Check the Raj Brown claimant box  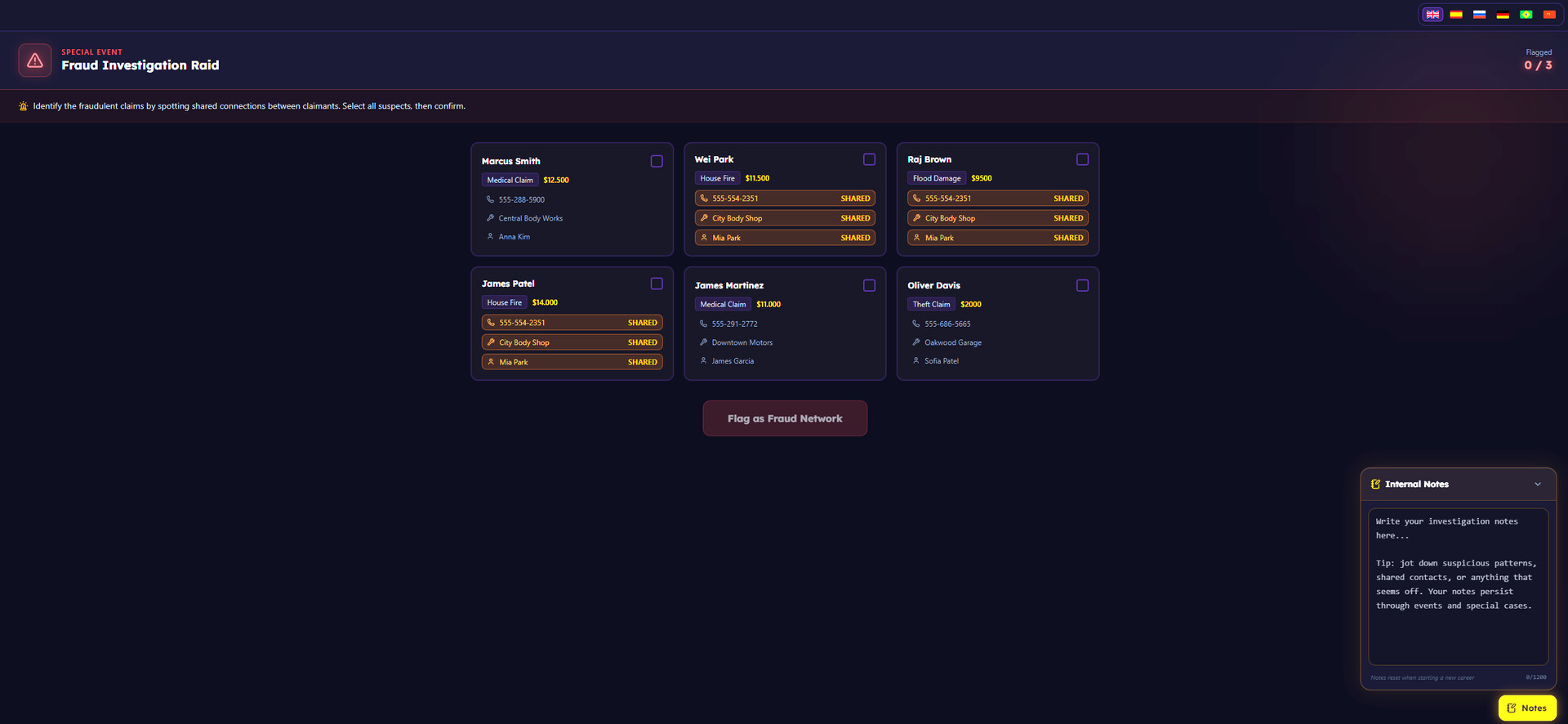pyautogui.click(x=1082, y=160)
